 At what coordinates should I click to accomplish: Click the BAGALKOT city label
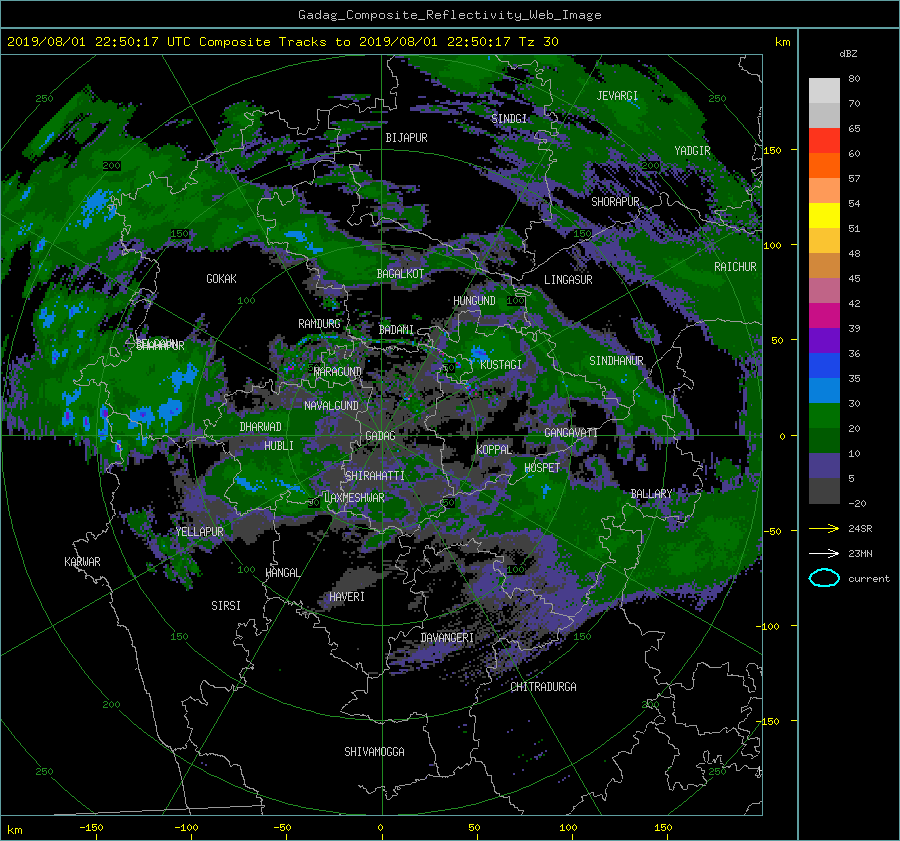coord(400,274)
